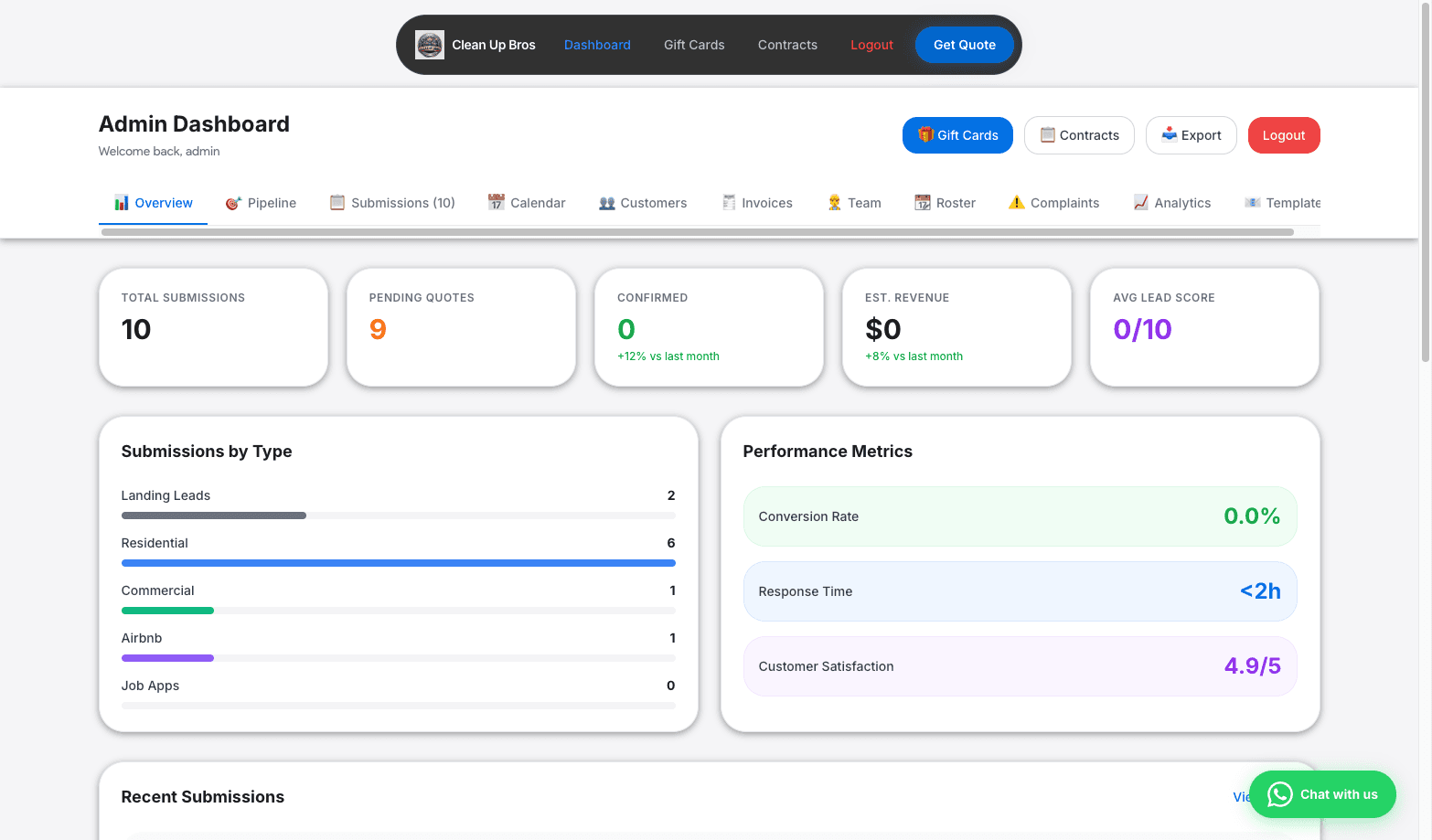1432x840 pixels.
Task: Click the target icon beside Pipeline tab
Action: point(234,203)
